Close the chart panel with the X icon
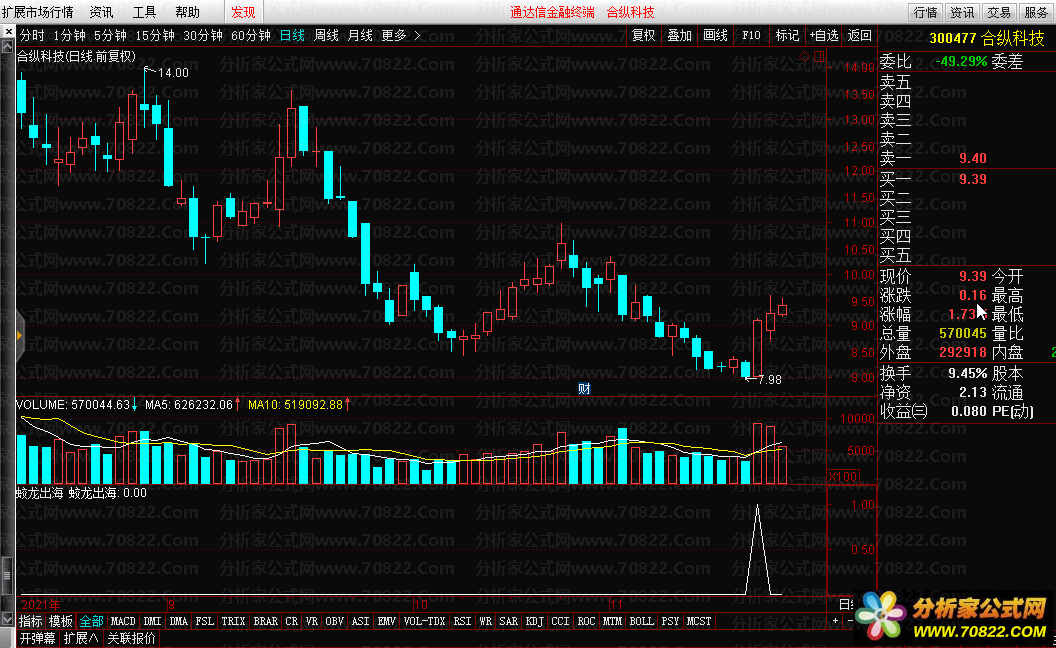 (8, 32)
